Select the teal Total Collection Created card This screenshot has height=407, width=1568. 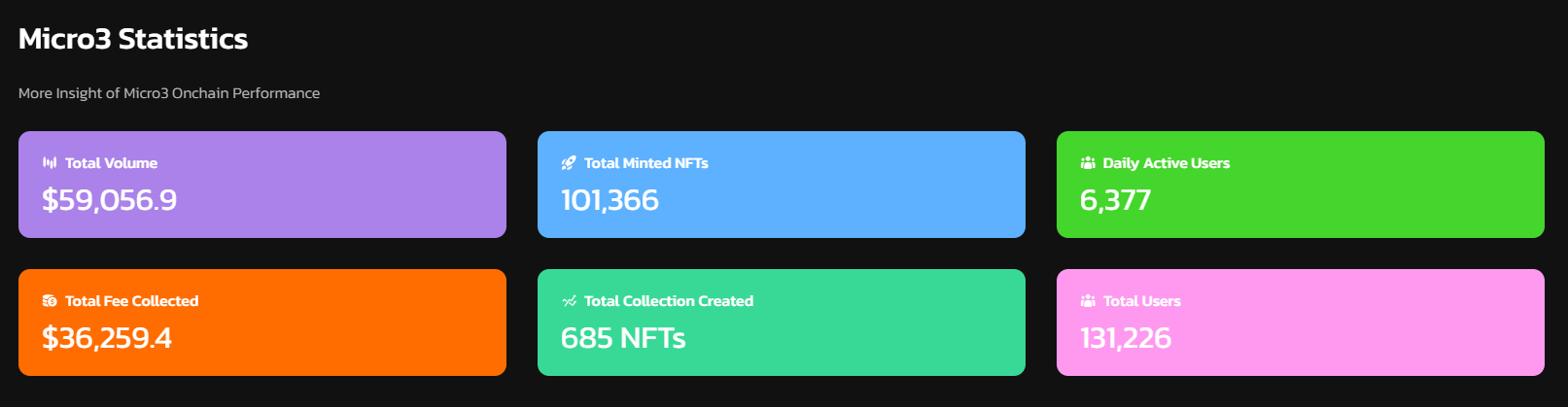pyautogui.click(x=782, y=322)
